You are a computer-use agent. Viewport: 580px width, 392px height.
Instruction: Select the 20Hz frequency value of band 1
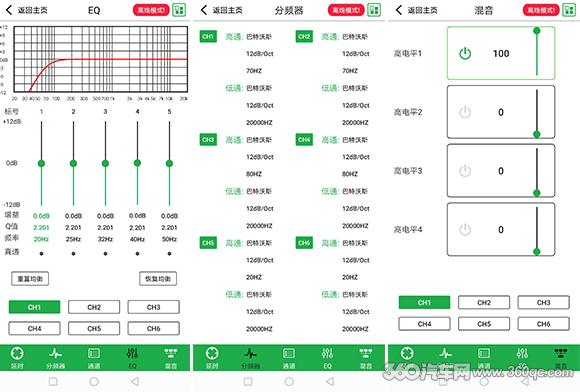tap(41, 239)
